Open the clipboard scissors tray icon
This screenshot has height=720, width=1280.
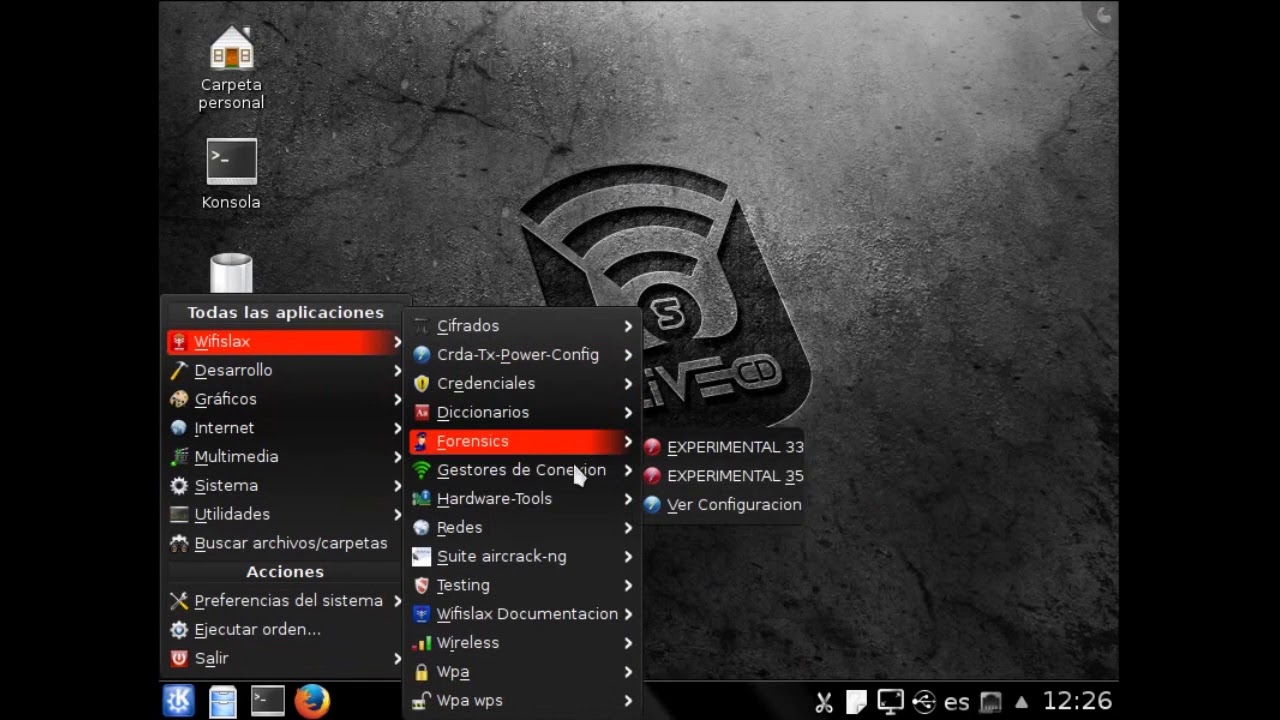click(824, 702)
